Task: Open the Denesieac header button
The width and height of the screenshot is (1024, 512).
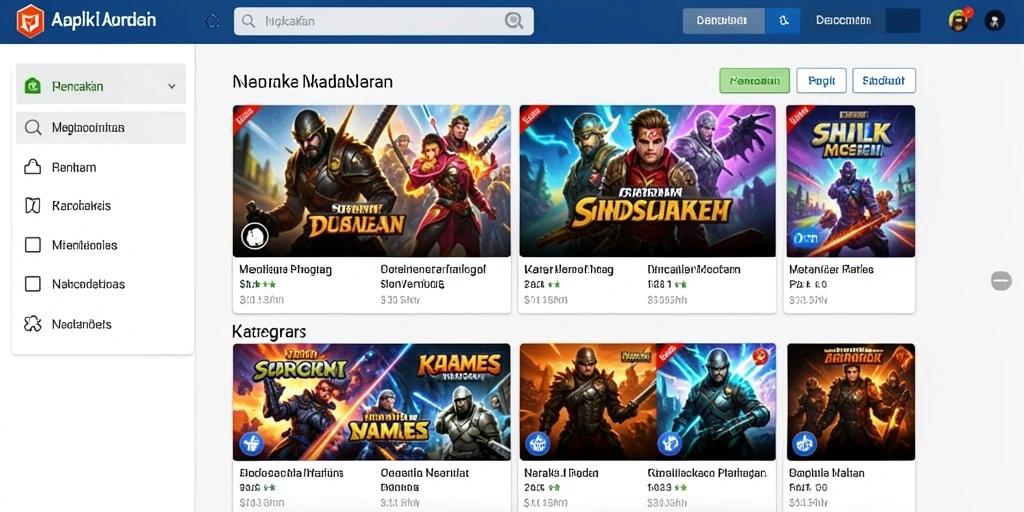Action: tap(723, 21)
